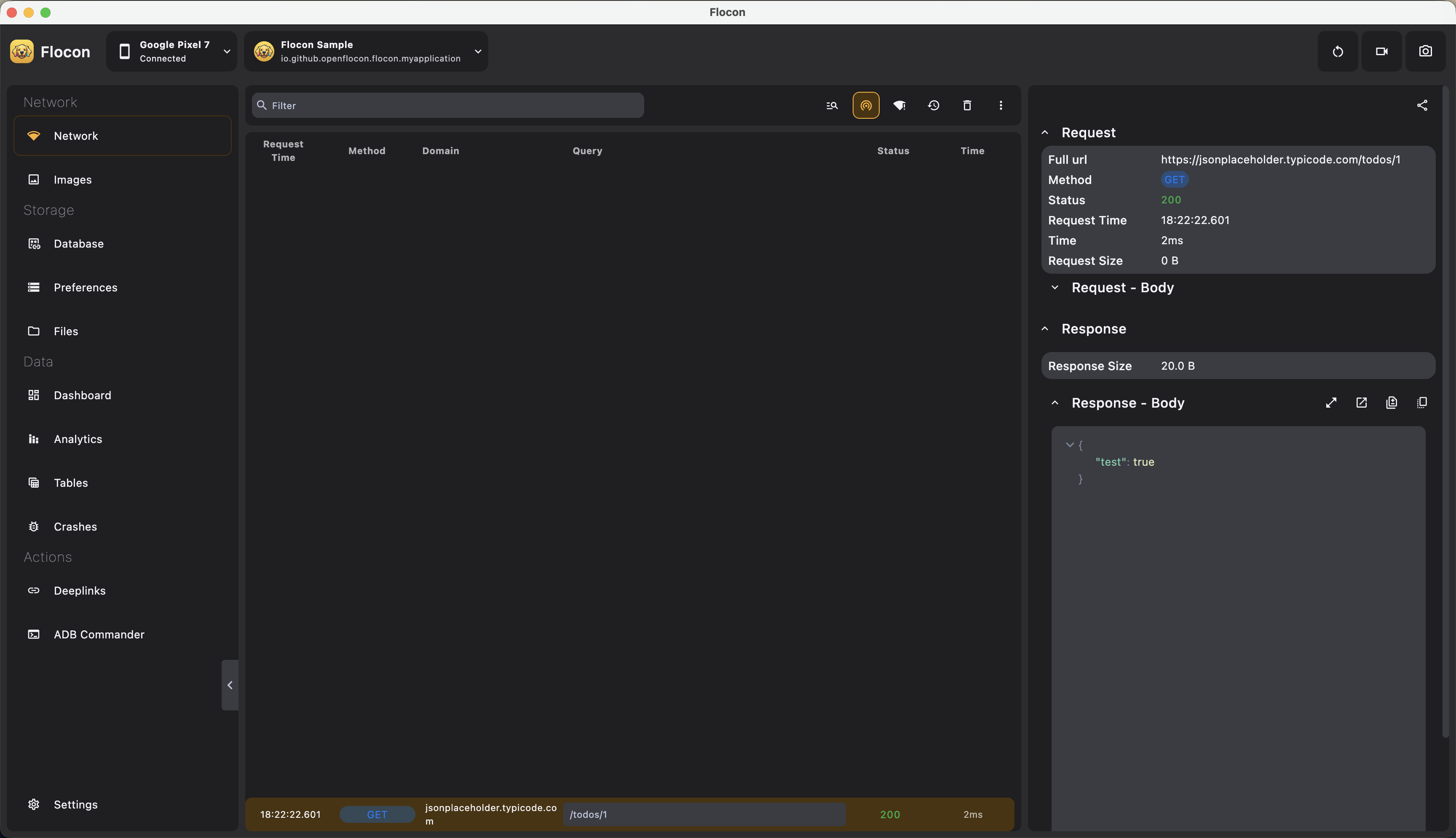
Task: Sort by Request Time column header
Action: coord(283,151)
